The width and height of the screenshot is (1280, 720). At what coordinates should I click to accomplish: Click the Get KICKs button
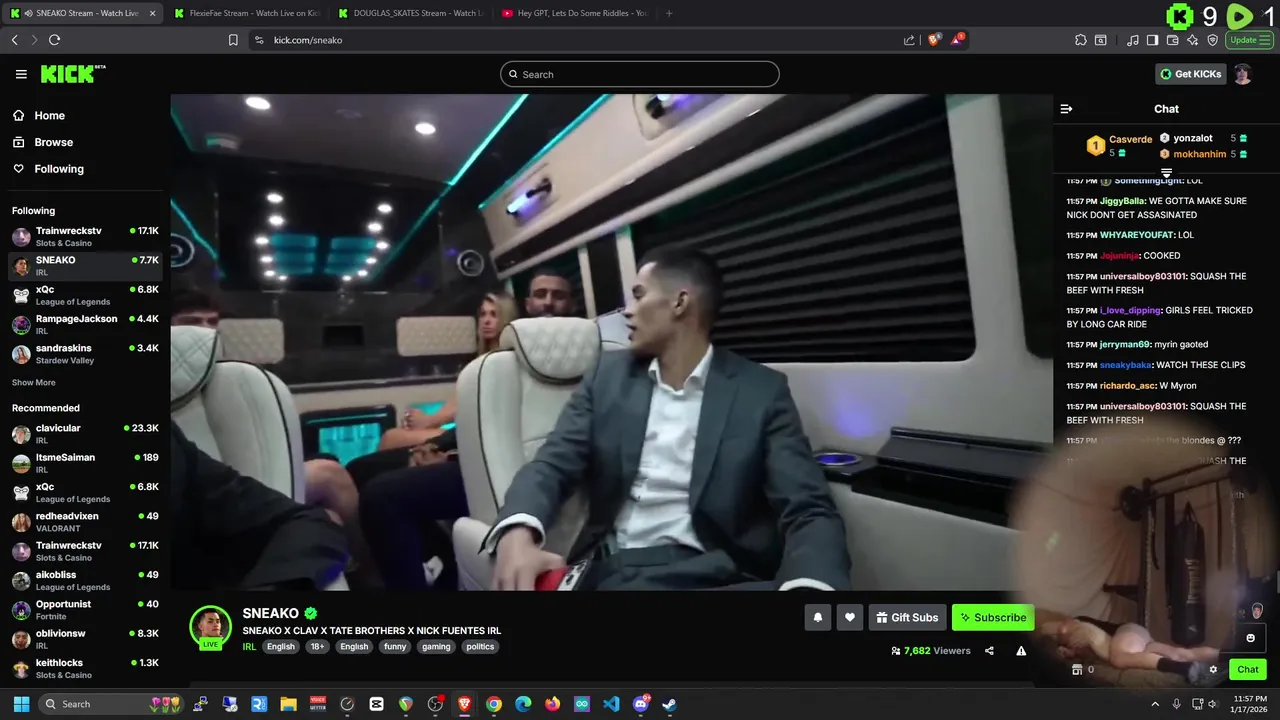(x=1190, y=74)
